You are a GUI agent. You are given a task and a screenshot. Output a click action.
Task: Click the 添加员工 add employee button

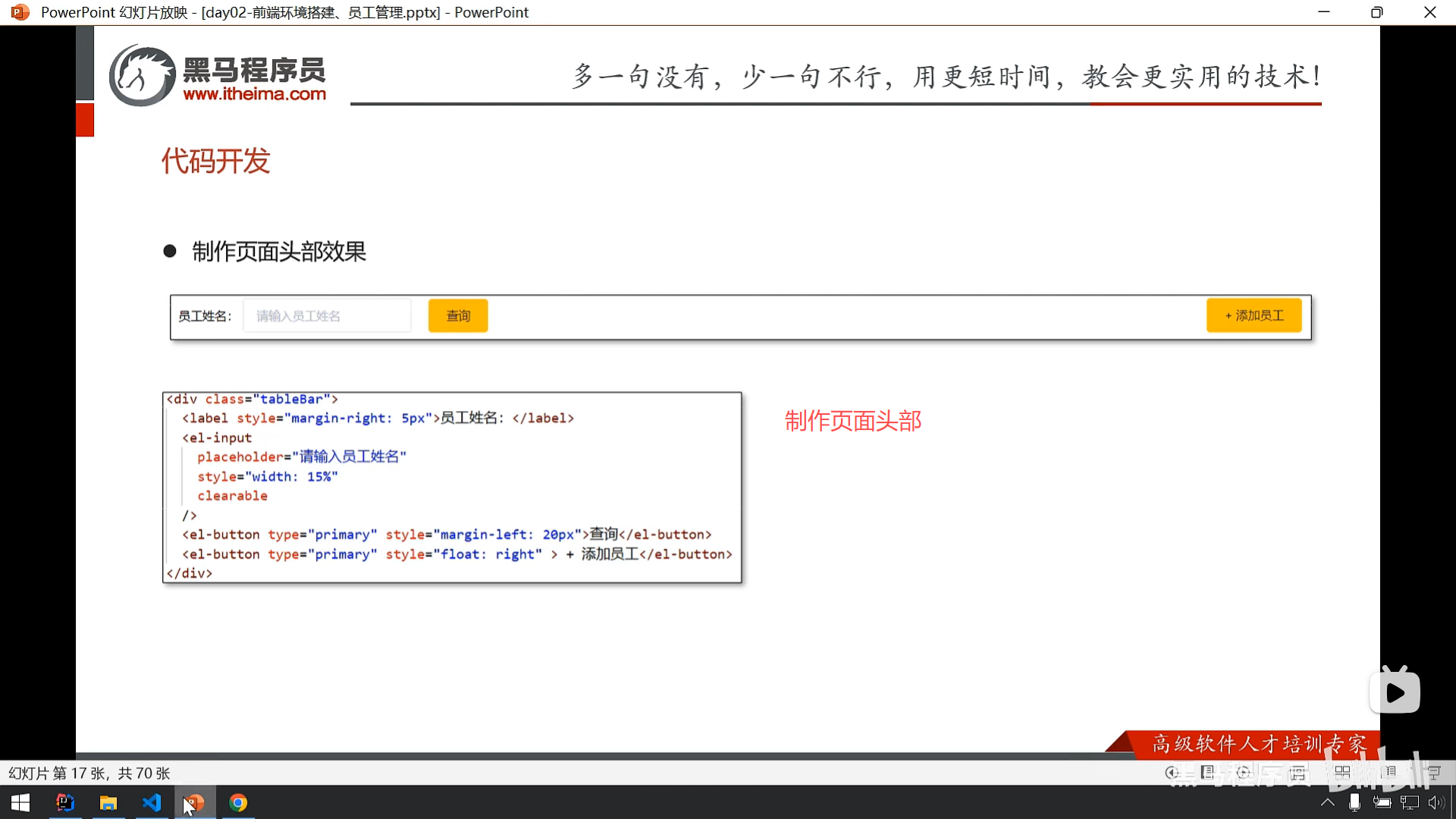[1254, 315]
